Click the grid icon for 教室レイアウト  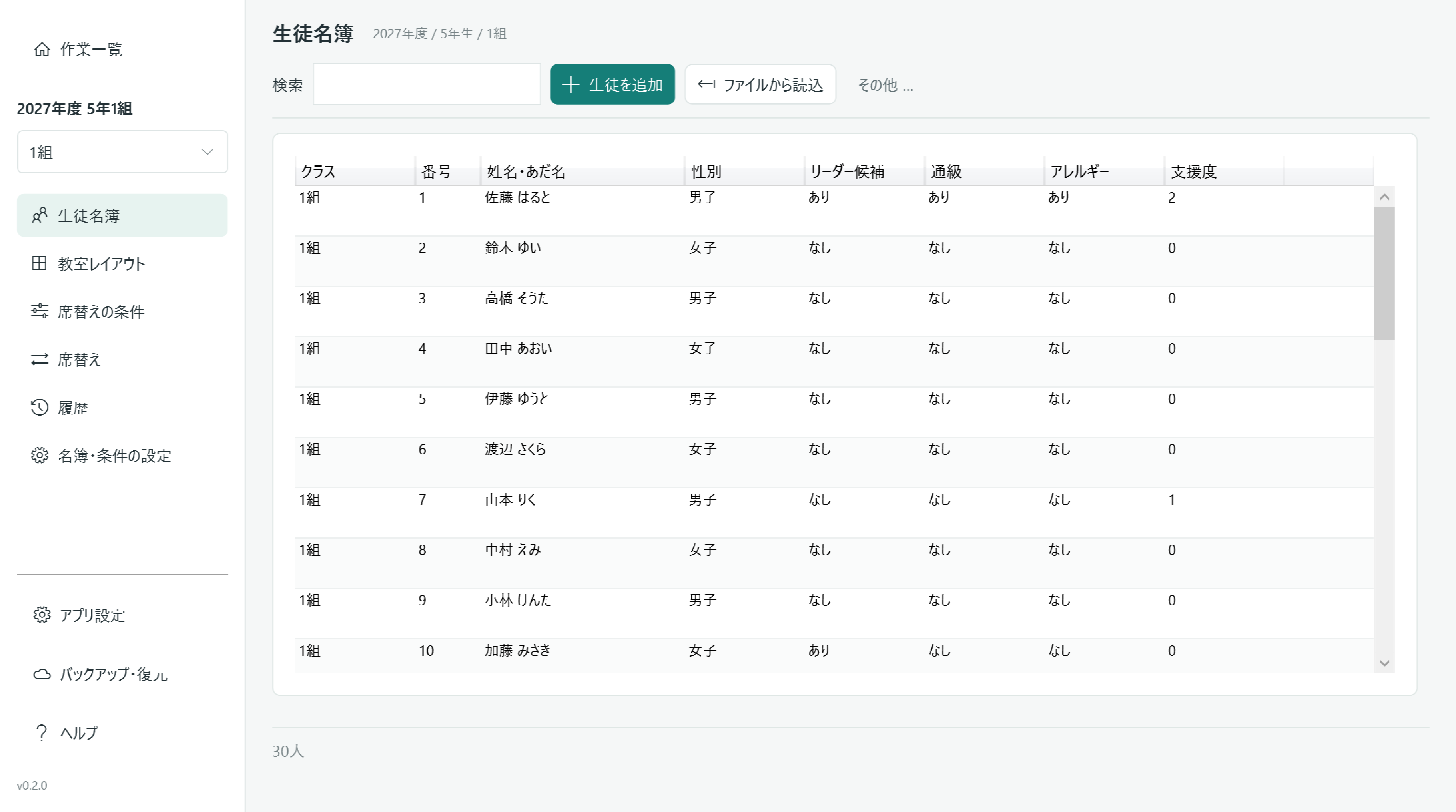(39, 263)
